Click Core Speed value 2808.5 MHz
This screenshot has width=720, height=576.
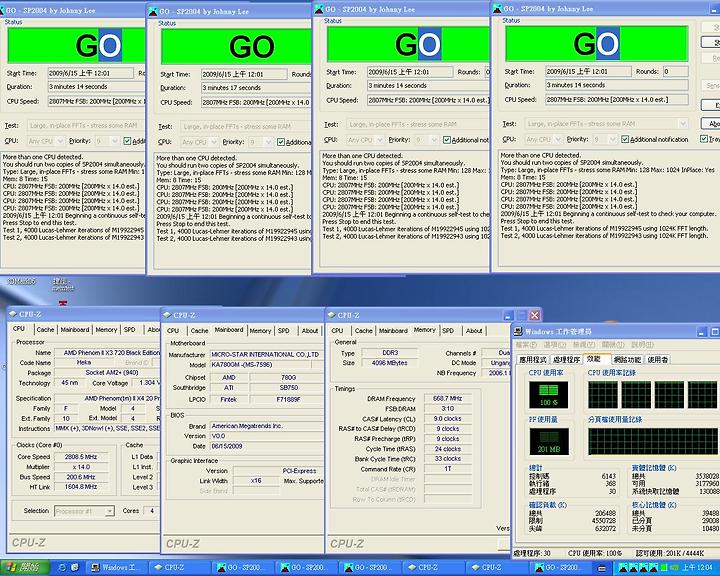pyautogui.click(x=81, y=457)
